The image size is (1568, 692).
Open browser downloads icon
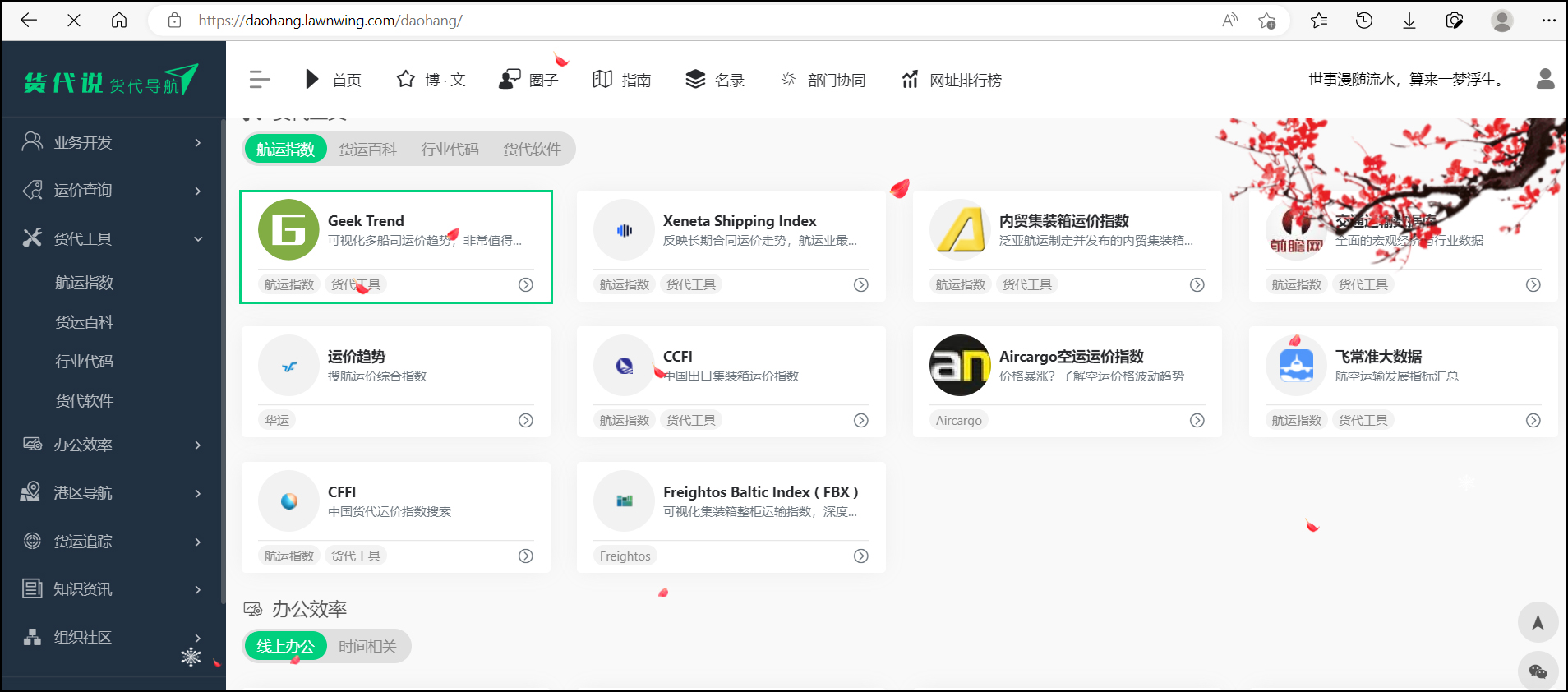click(x=1409, y=21)
